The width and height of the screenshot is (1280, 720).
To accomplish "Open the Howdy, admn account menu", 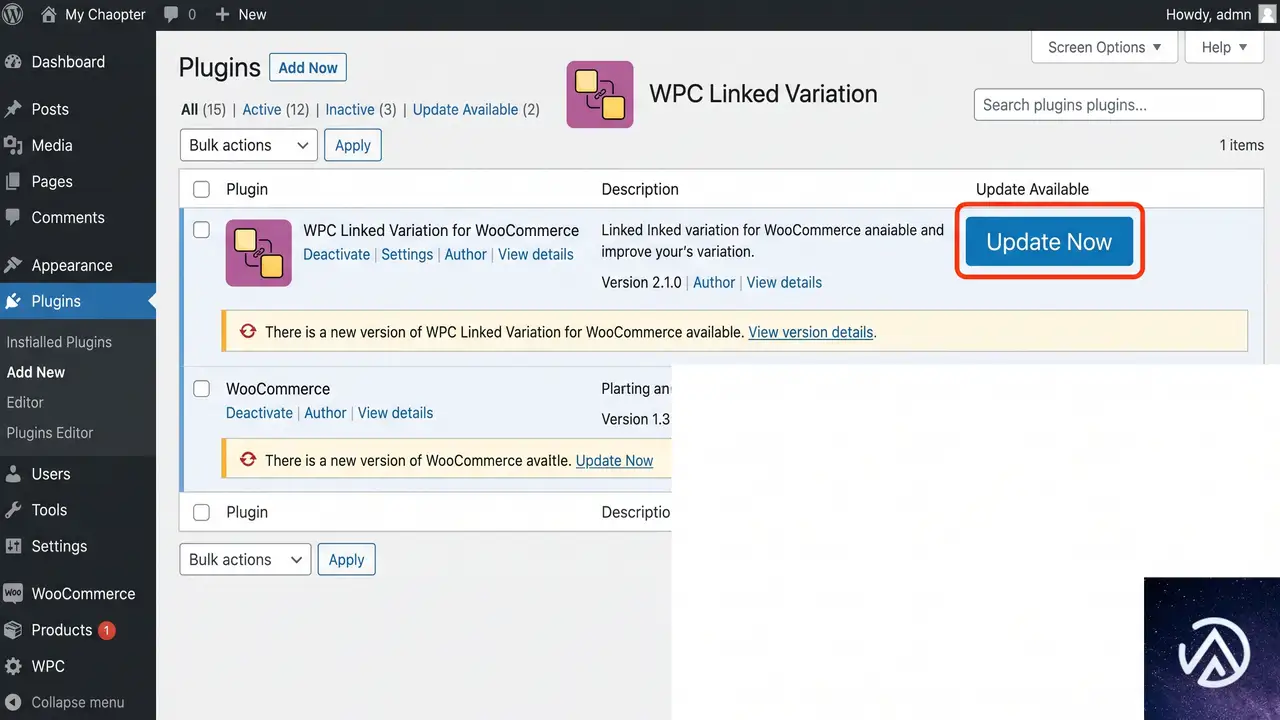I will [1209, 14].
